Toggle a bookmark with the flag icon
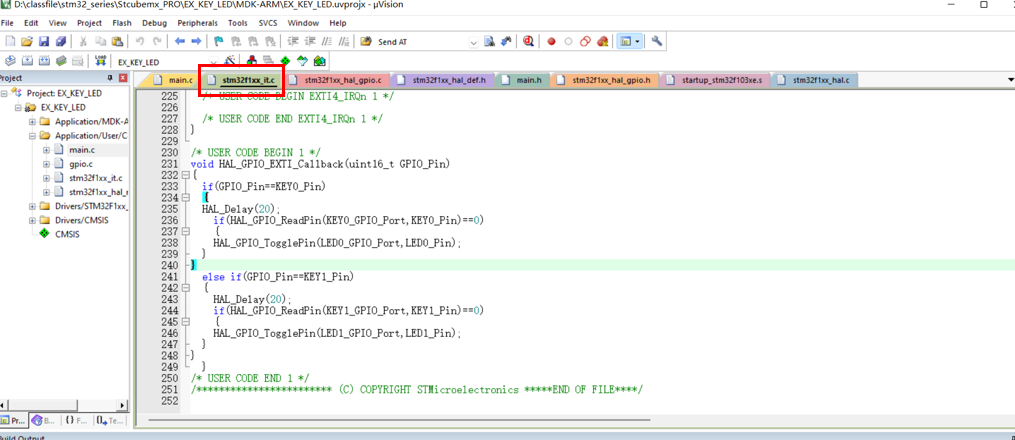 pos(219,41)
